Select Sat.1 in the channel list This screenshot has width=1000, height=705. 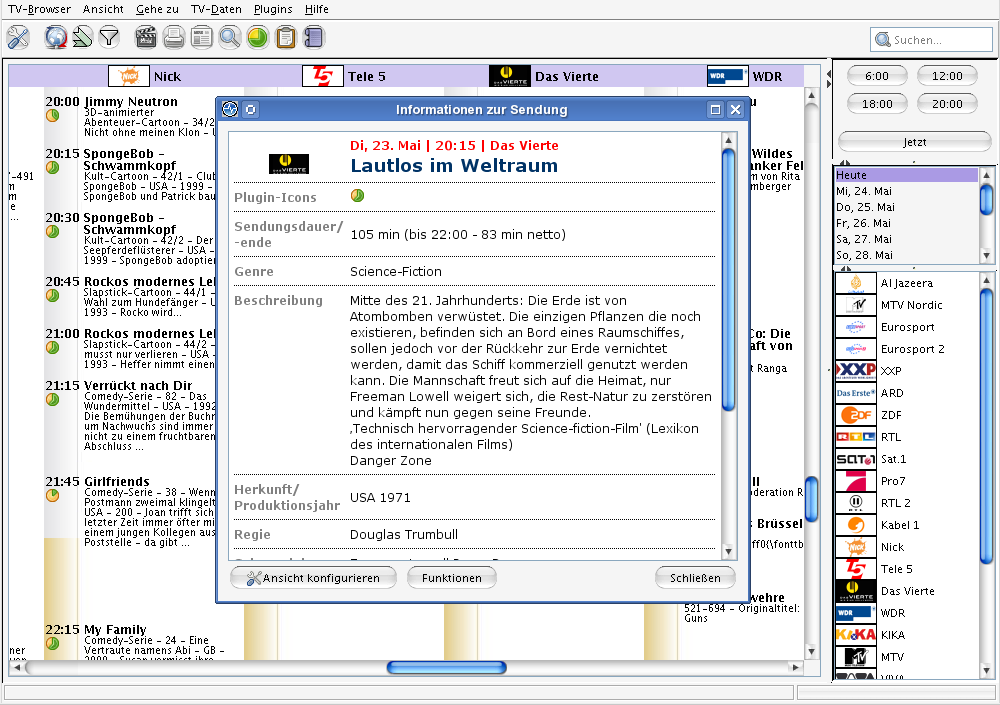[906, 459]
